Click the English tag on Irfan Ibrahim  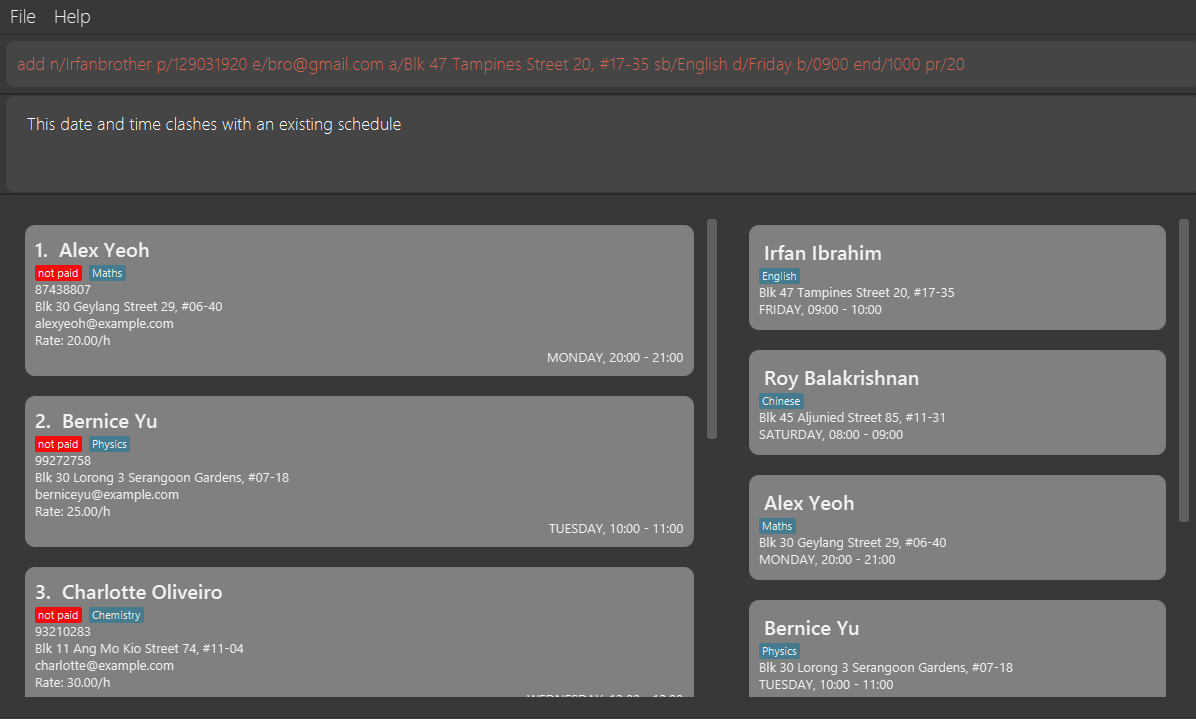tap(779, 276)
